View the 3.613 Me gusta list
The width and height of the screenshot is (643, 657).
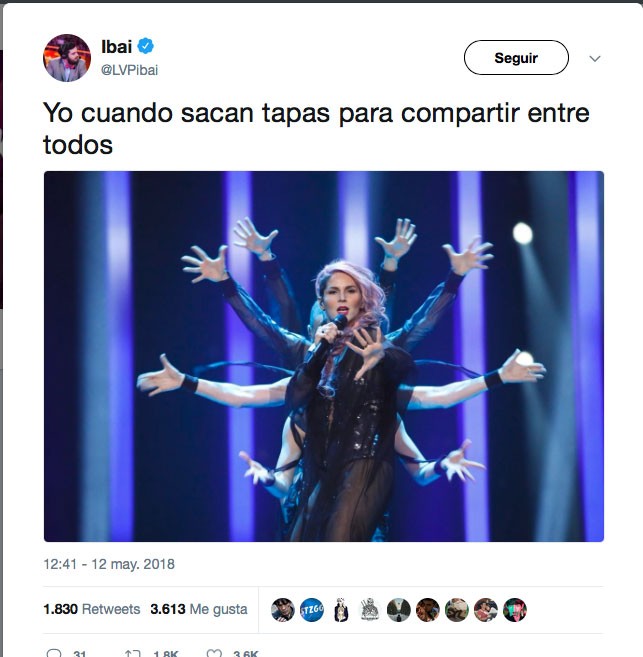(x=199, y=609)
